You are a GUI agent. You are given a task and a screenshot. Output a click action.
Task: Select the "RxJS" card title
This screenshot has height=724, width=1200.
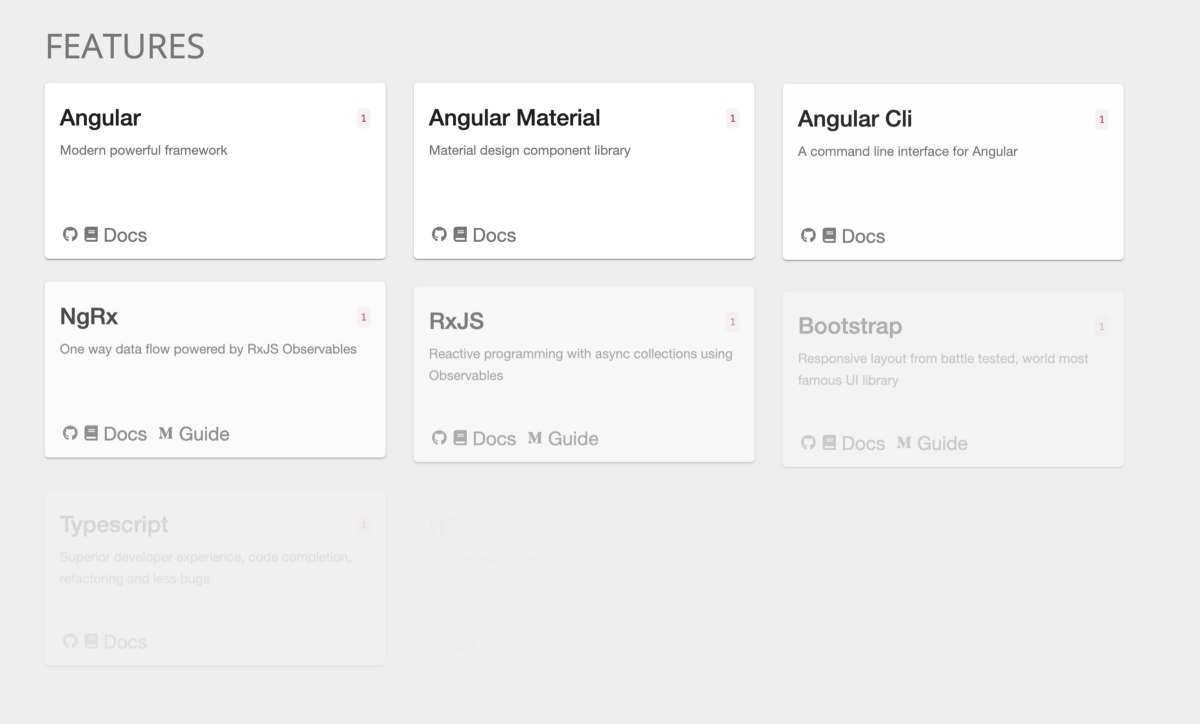coord(456,321)
